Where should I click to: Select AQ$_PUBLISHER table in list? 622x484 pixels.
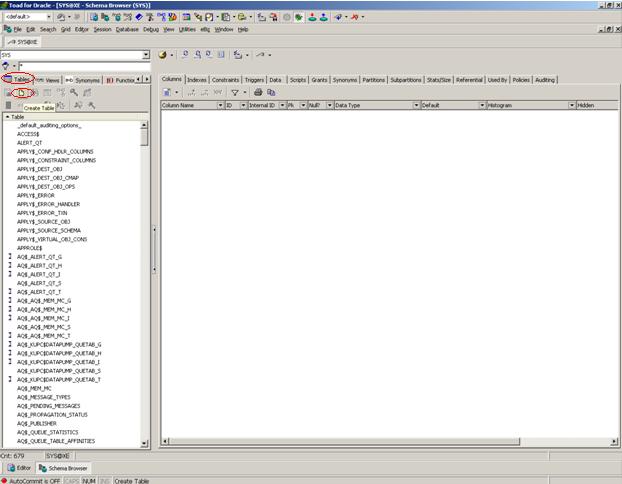(x=36, y=423)
